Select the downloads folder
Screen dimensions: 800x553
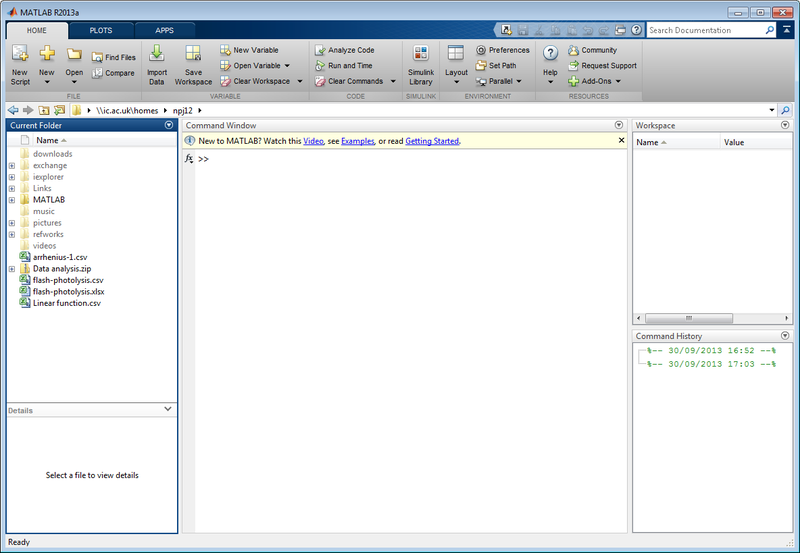point(52,154)
